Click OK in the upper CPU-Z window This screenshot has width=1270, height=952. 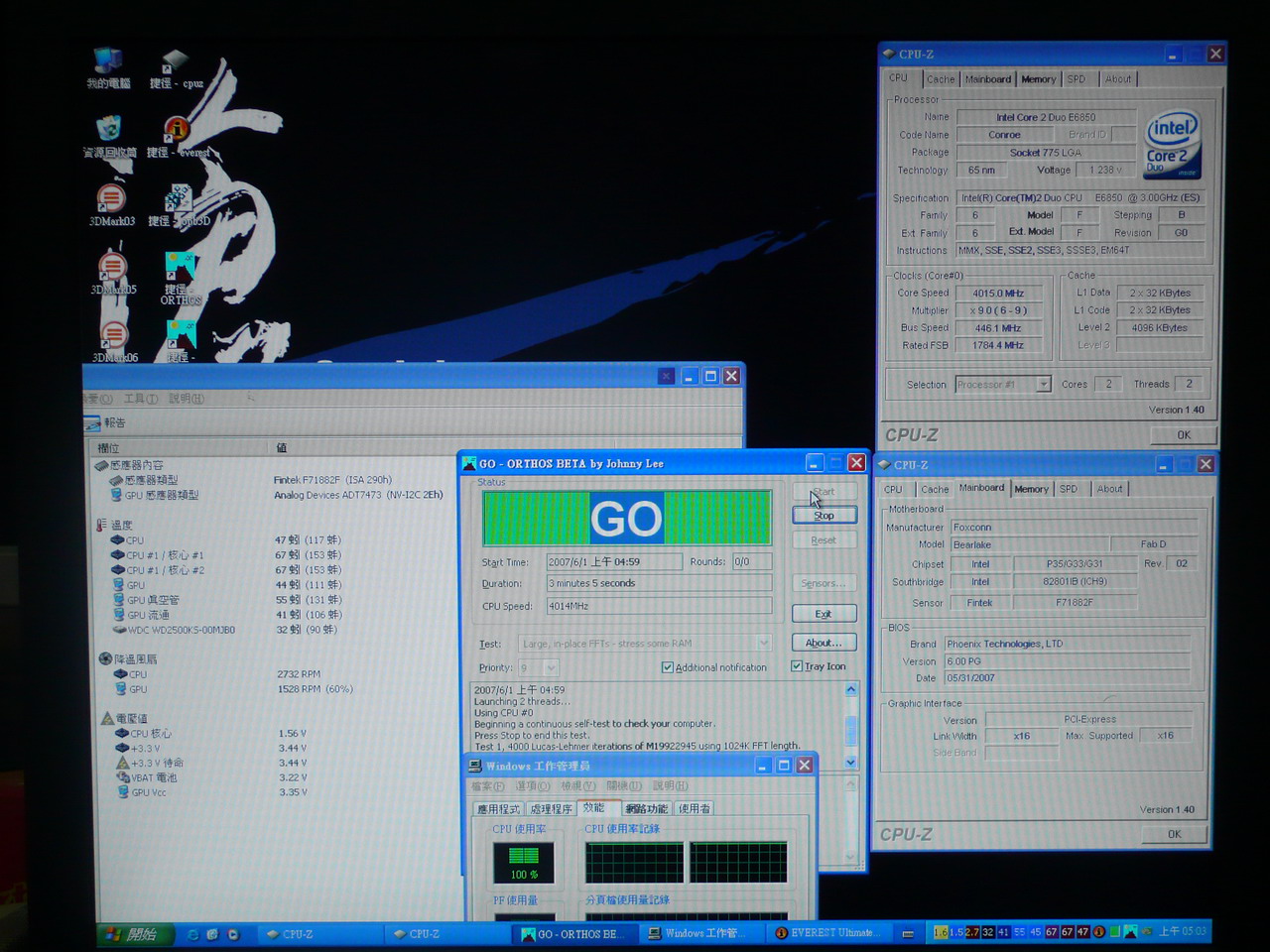point(1184,435)
